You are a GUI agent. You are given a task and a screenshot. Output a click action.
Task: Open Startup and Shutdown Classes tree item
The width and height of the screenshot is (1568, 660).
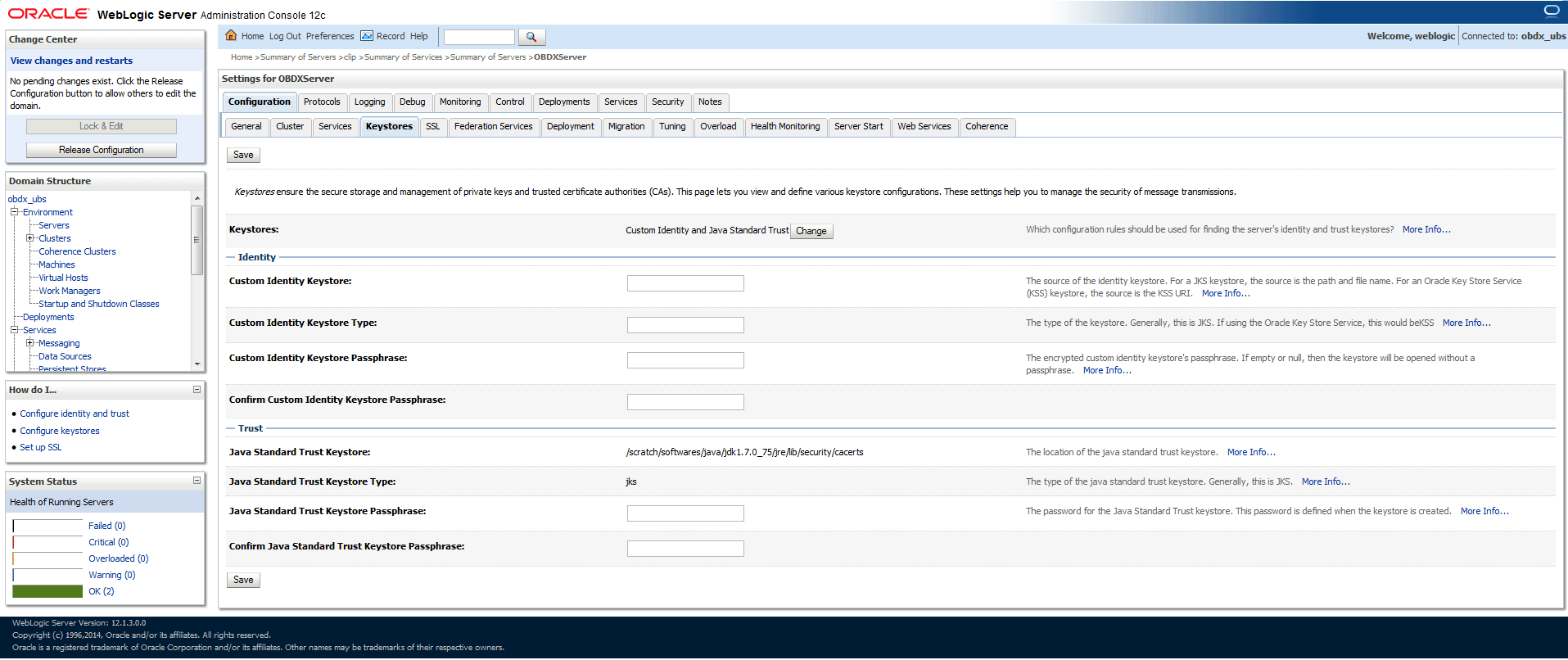tap(99, 304)
